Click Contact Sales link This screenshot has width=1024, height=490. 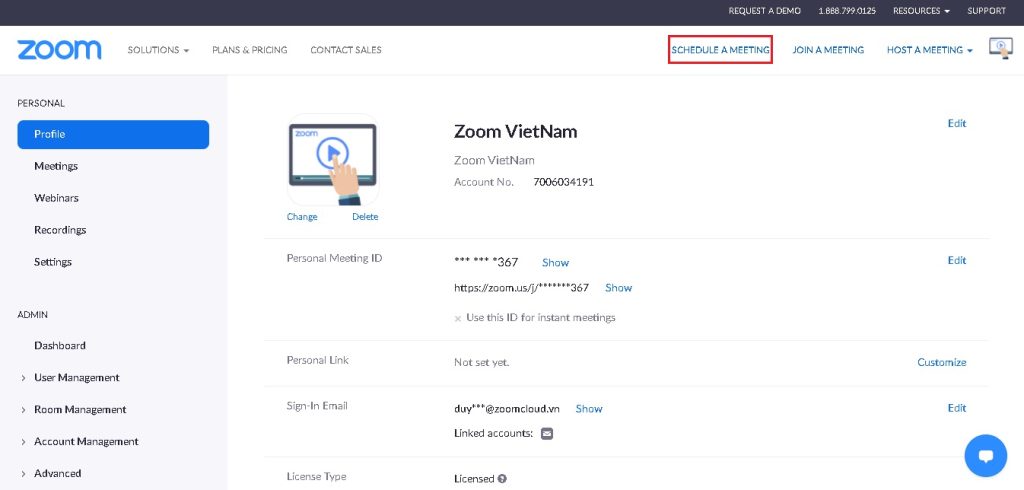(x=346, y=50)
